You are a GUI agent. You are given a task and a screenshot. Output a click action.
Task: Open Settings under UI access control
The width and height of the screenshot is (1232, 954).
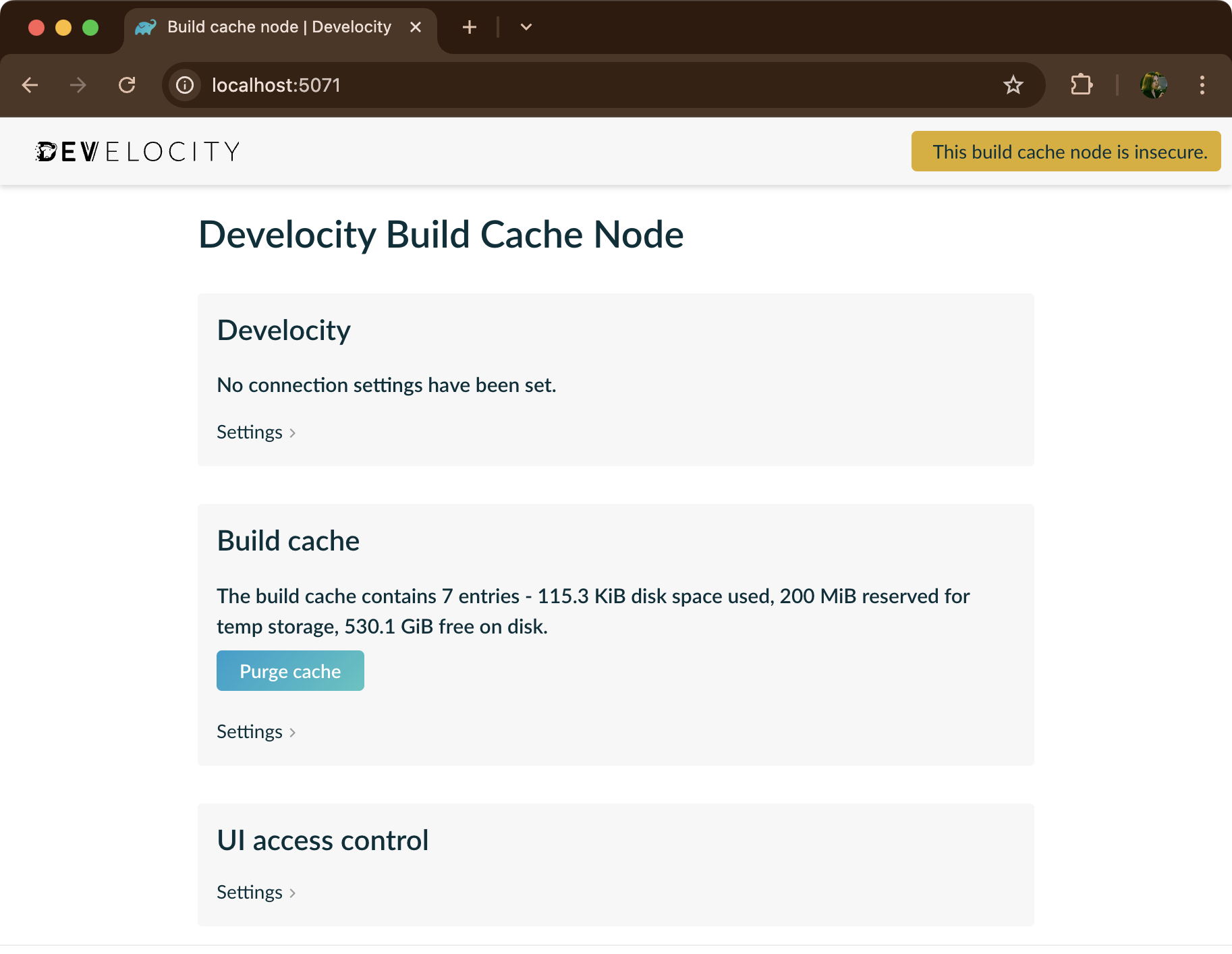click(x=256, y=893)
